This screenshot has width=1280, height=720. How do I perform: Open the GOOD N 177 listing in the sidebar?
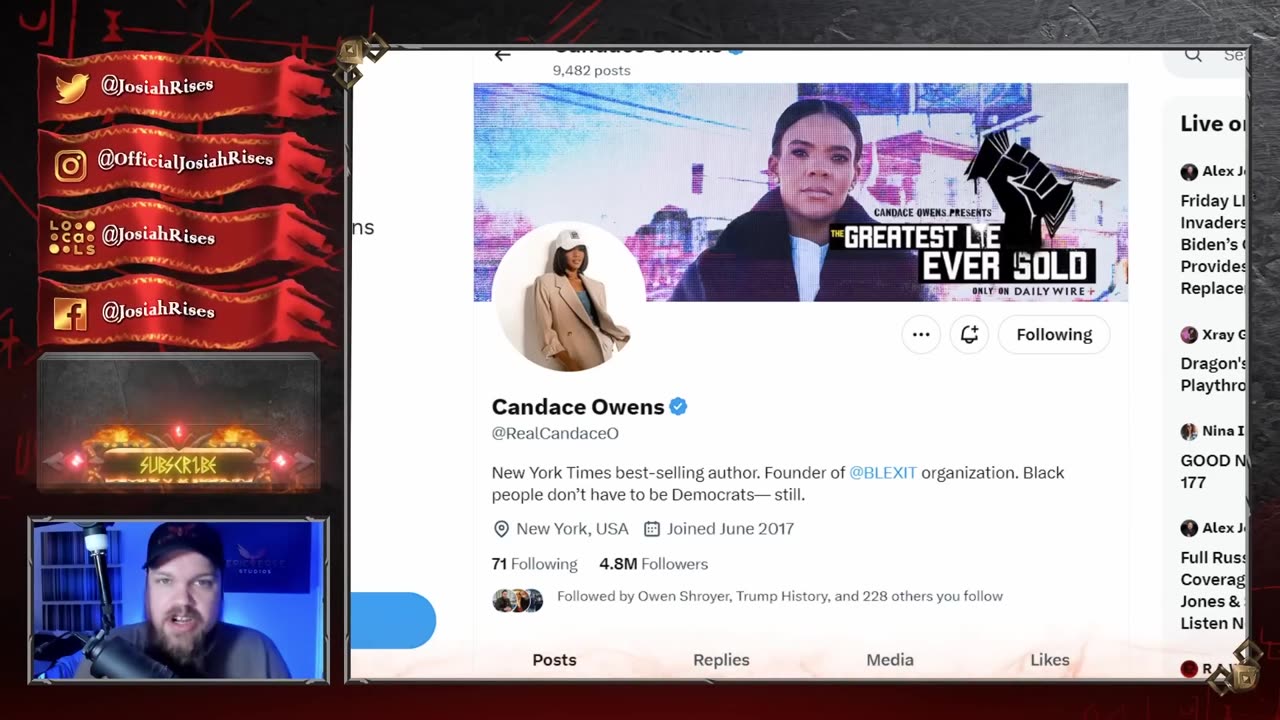coord(1213,471)
